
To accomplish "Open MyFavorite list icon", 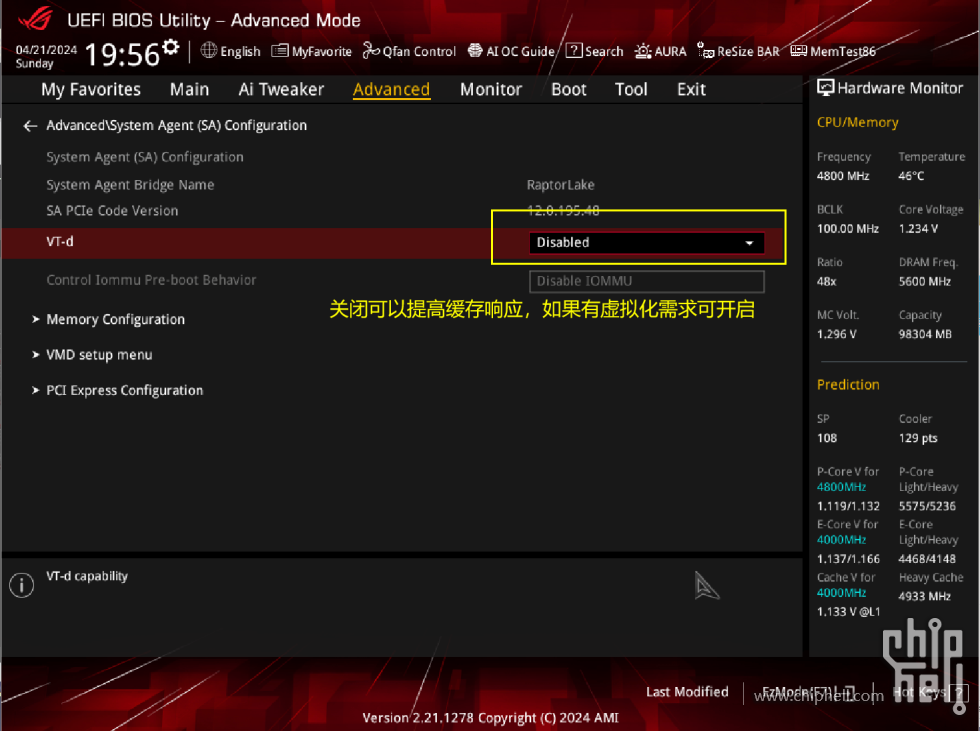I will [x=279, y=51].
